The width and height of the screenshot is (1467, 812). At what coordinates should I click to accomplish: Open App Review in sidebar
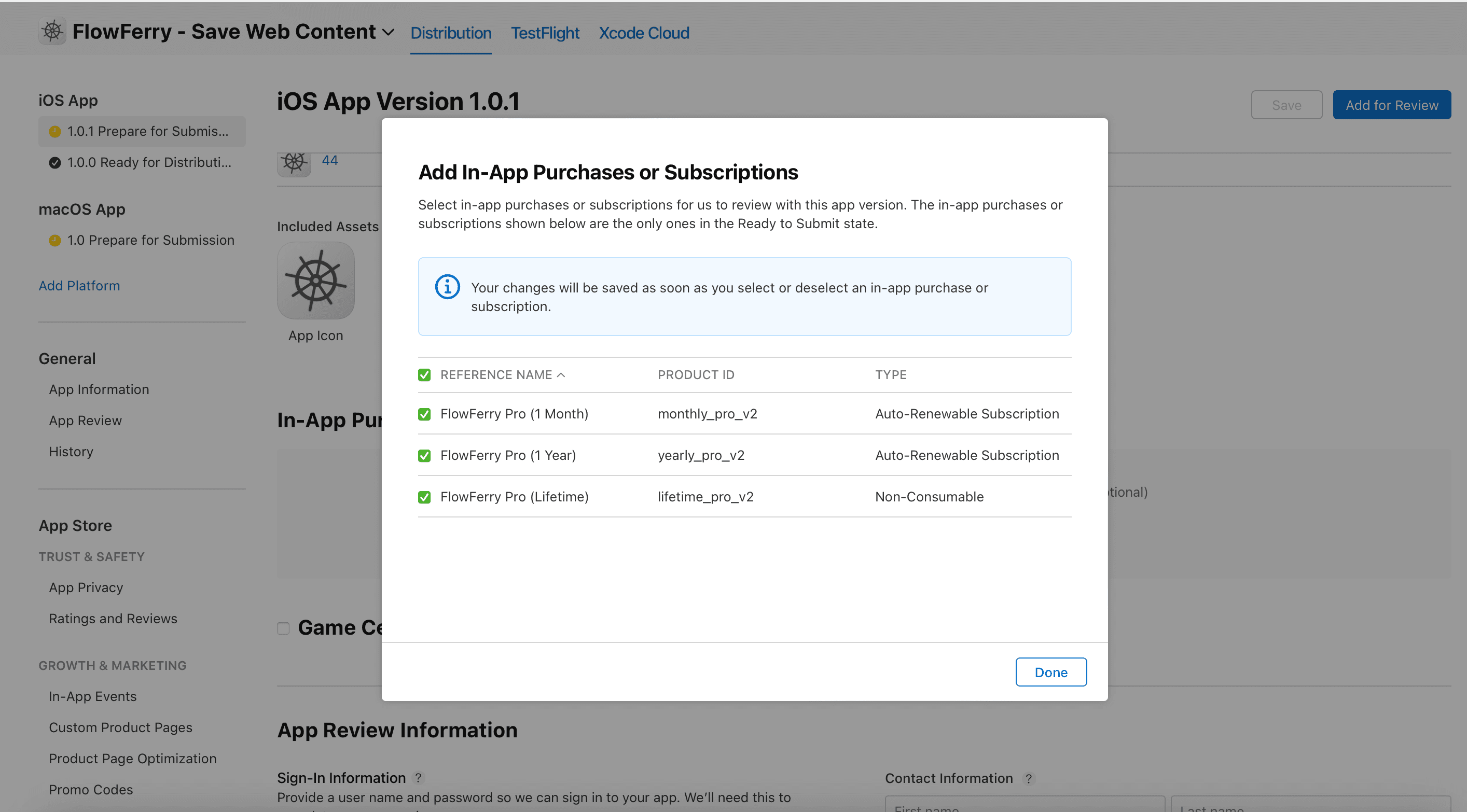[85, 420]
